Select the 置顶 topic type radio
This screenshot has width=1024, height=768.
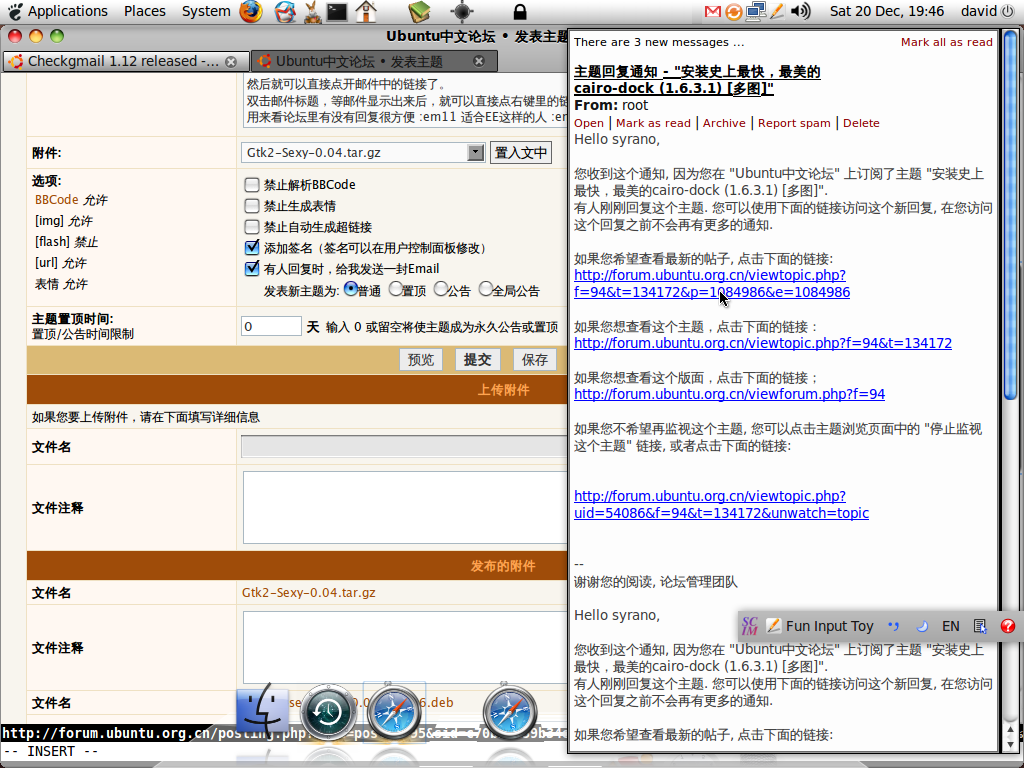click(395, 289)
